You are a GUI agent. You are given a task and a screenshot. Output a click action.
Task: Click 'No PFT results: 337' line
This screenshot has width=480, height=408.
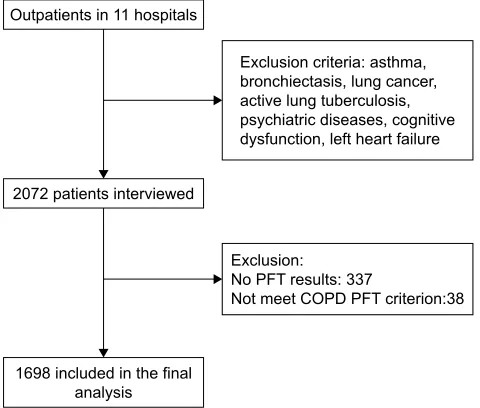(x=301, y=279)
